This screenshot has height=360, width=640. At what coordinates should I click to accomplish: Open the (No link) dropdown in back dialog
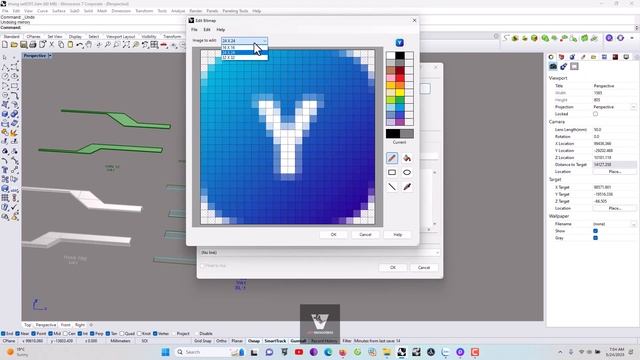coord(319,253)
